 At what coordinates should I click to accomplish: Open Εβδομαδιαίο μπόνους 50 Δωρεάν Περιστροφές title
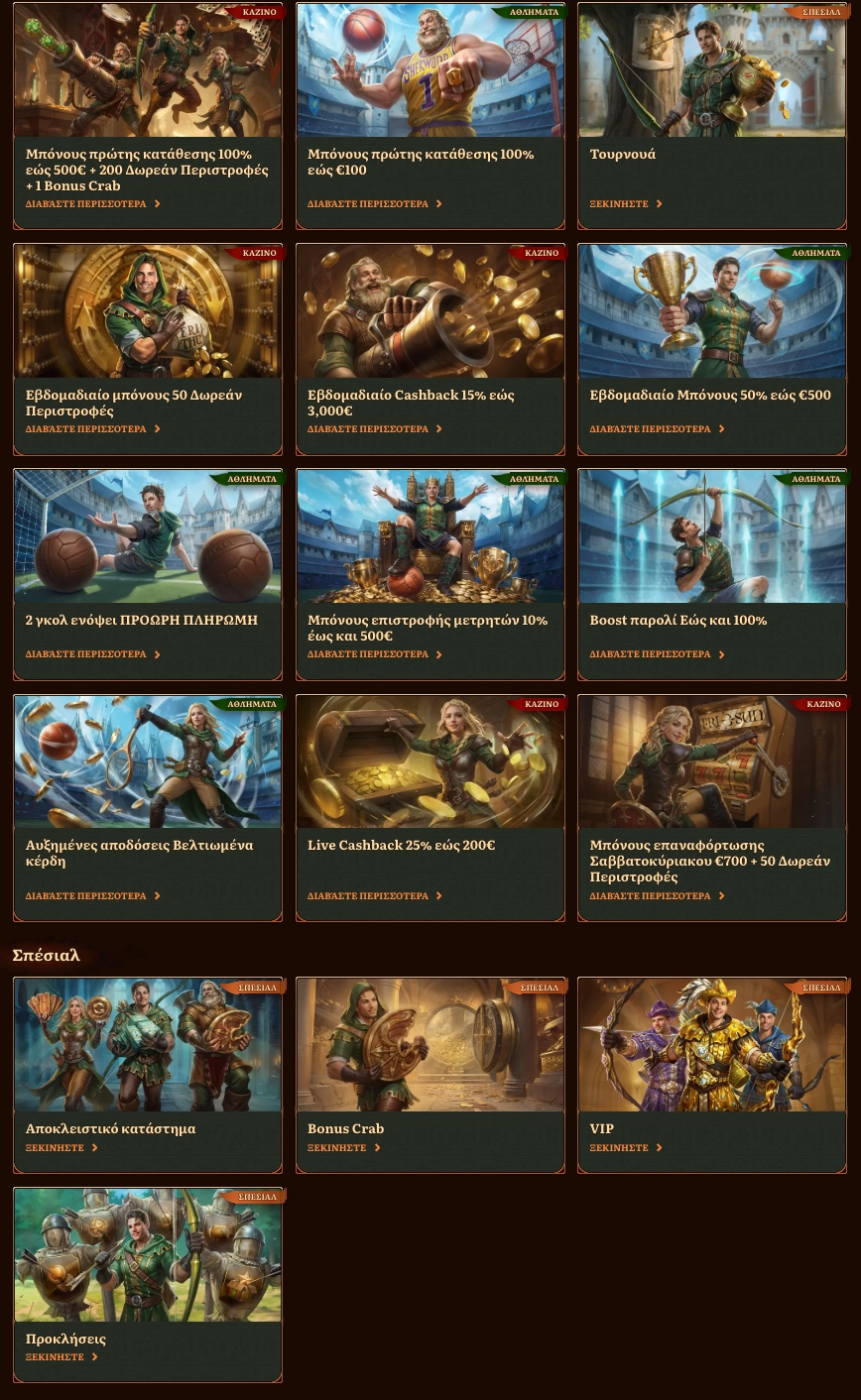click(134, 403)
